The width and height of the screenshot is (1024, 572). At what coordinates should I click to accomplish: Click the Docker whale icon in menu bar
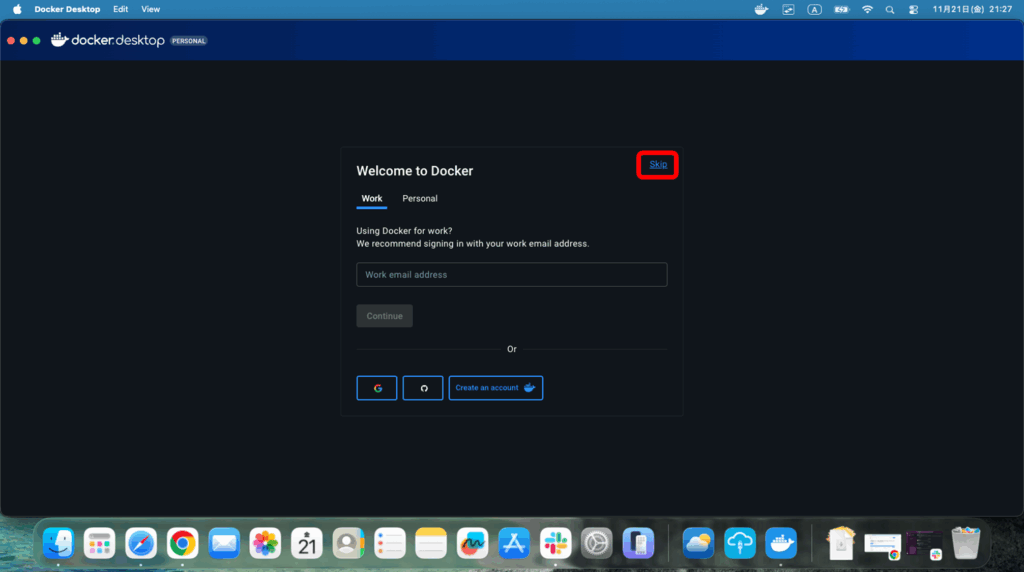pyautogui.click(x=761, y=9)
